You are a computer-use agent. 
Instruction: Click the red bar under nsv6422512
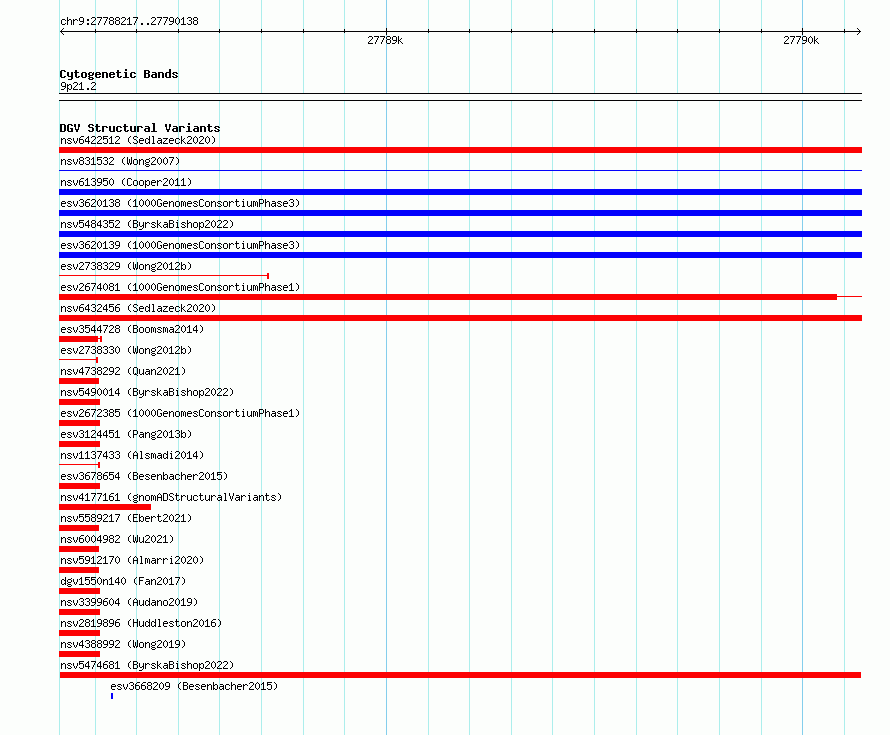pyautogui.click(x=460, y=150)
